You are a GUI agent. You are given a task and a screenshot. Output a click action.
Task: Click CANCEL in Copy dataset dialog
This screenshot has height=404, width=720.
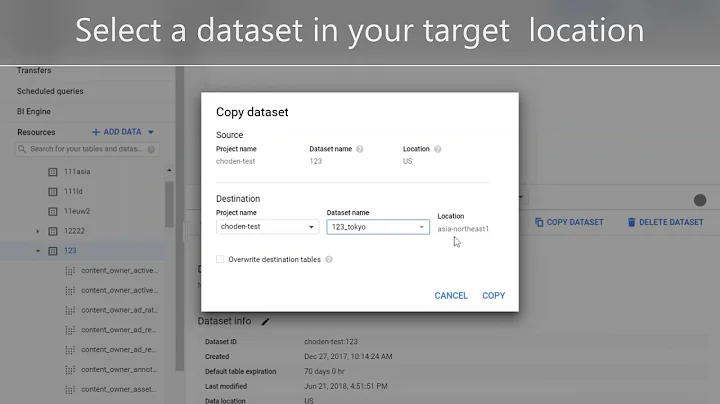(451, 296)
